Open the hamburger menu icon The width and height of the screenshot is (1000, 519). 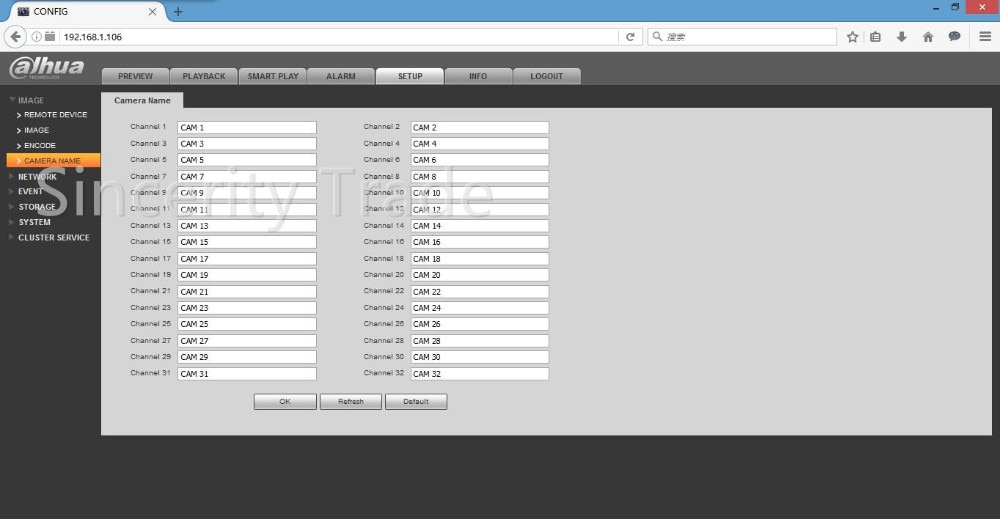point(984,37)
